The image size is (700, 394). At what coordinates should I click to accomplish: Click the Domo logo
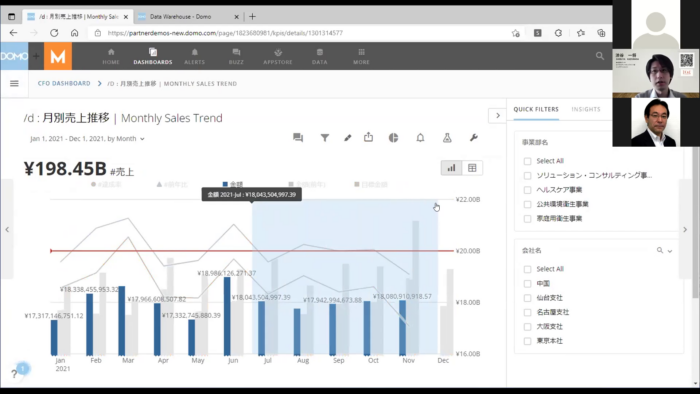pyautogui.click(x=14, y=56)
